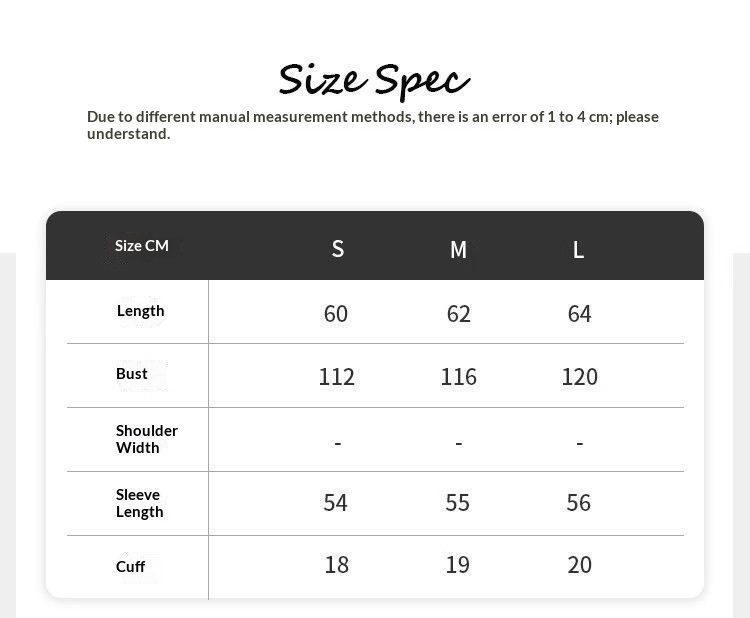Image resolution: width=750 pixels, height=618 pixels.
Task: Select the S size column header
Action: [x=338, y=249]
